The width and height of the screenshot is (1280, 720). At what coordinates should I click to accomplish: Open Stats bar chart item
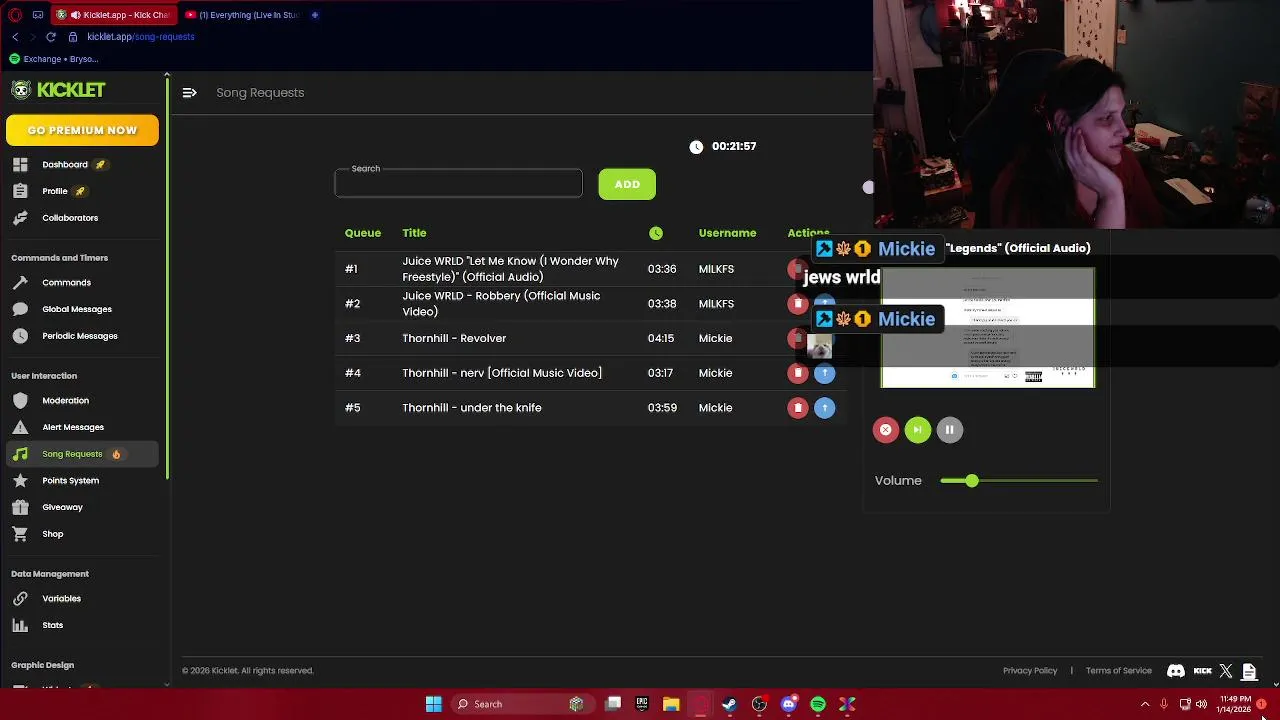tap(52, 626)
